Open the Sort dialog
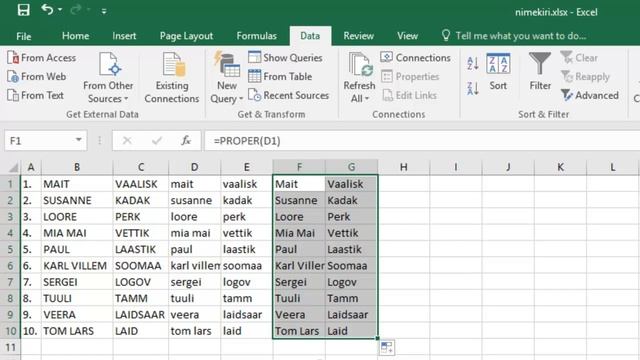The image size is (640, 360). [x=498, y=72]
